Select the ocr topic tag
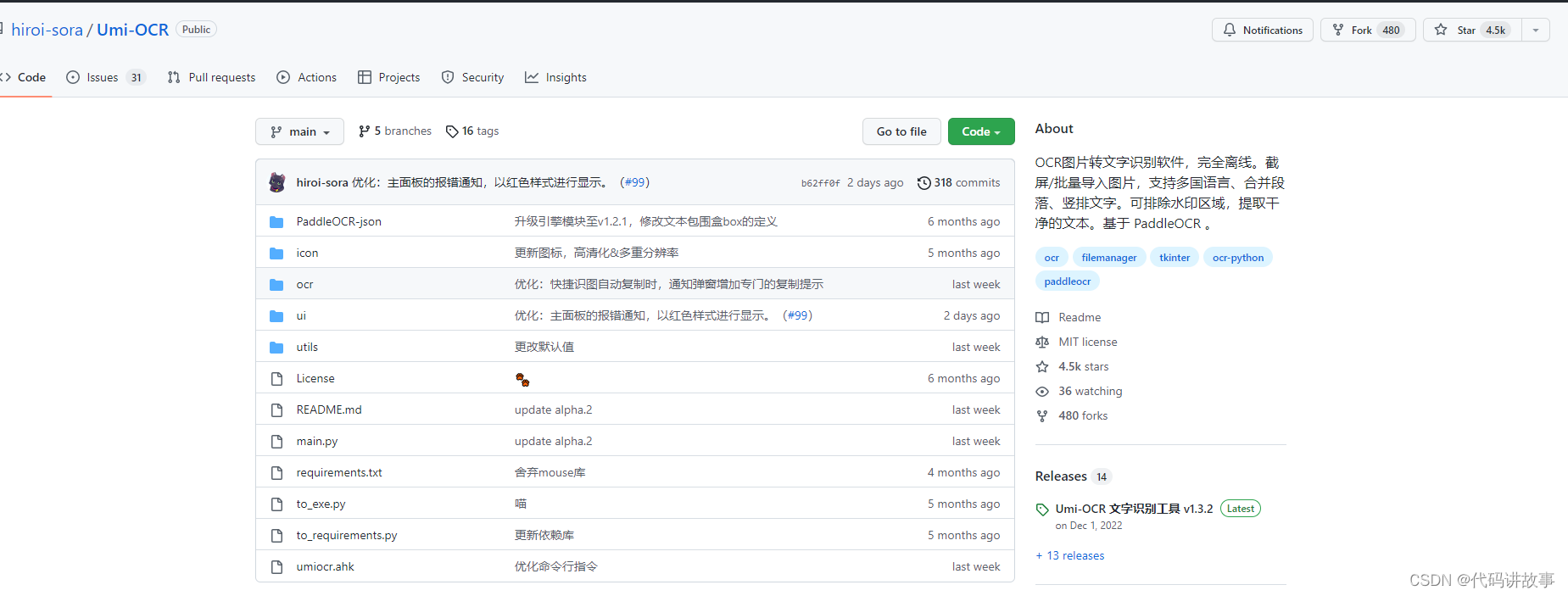The image size is (1568, 596). click(x=1052, y=258)
